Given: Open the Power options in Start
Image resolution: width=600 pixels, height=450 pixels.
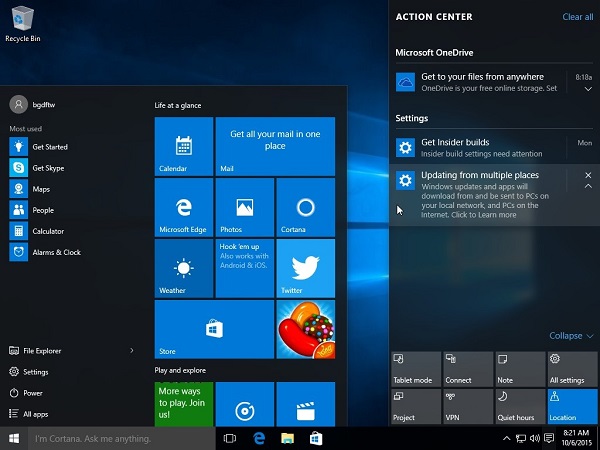Looking at the screenshot, I should pos(26,393).
